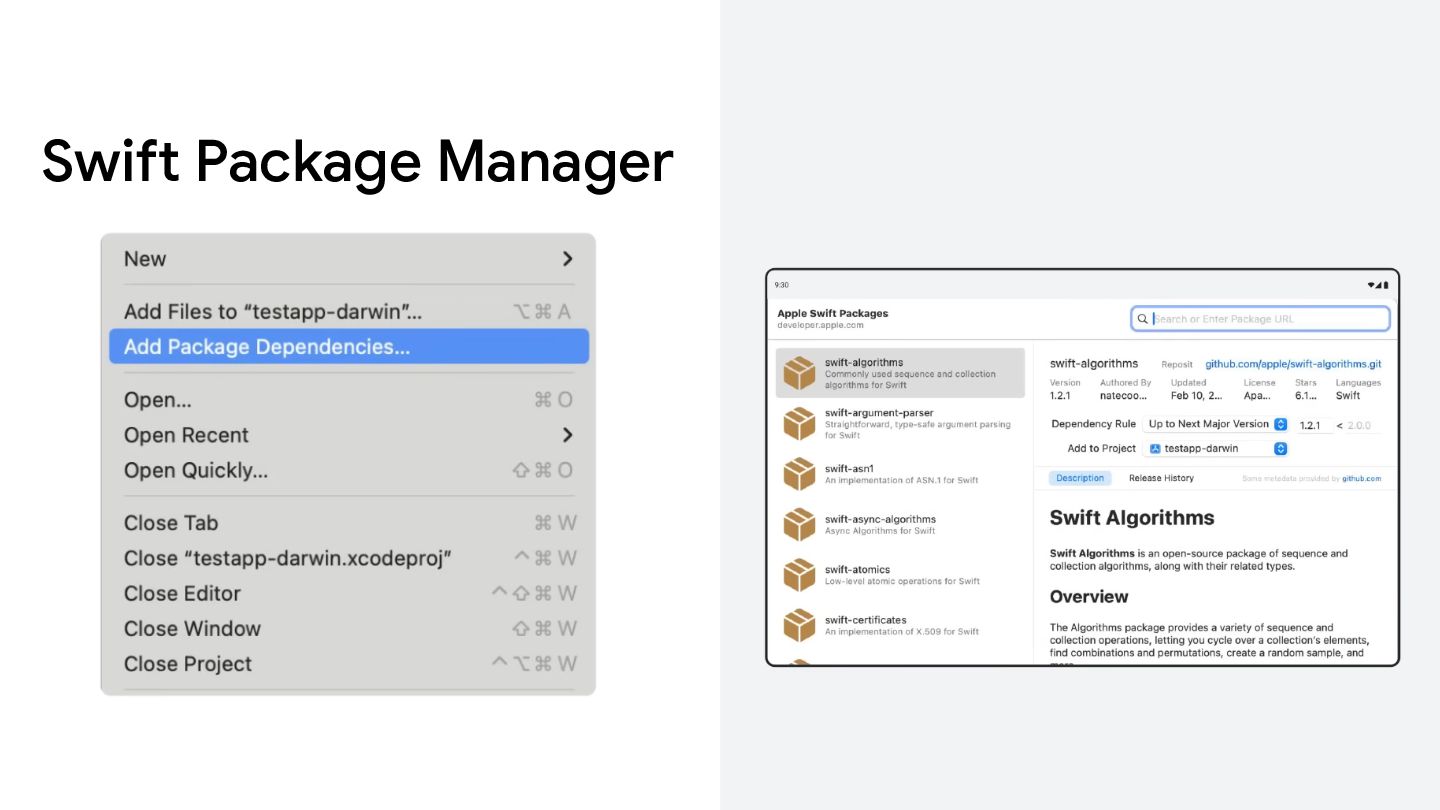Click the swift-atomics package box icon
This screenshot has width=1440, height=810.
point(799,575)
